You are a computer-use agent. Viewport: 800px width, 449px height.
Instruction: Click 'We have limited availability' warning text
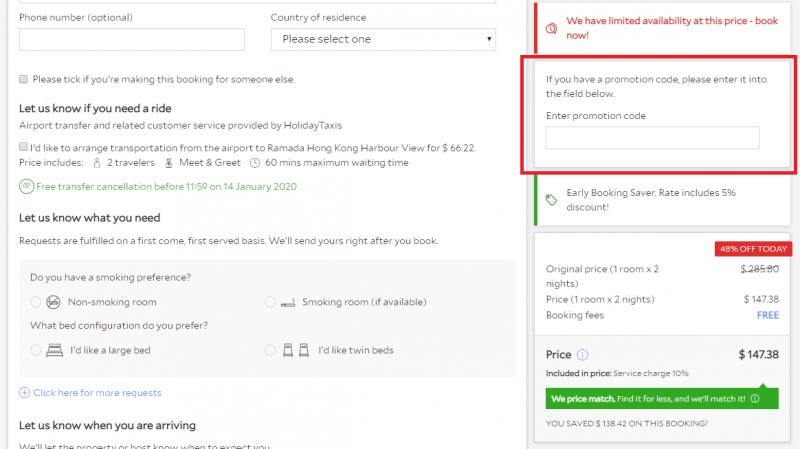[x=672, y=28]
